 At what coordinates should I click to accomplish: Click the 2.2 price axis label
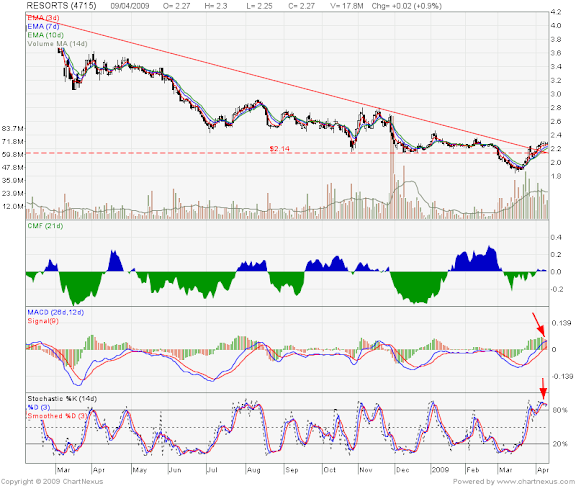click(x=556, y=149)
